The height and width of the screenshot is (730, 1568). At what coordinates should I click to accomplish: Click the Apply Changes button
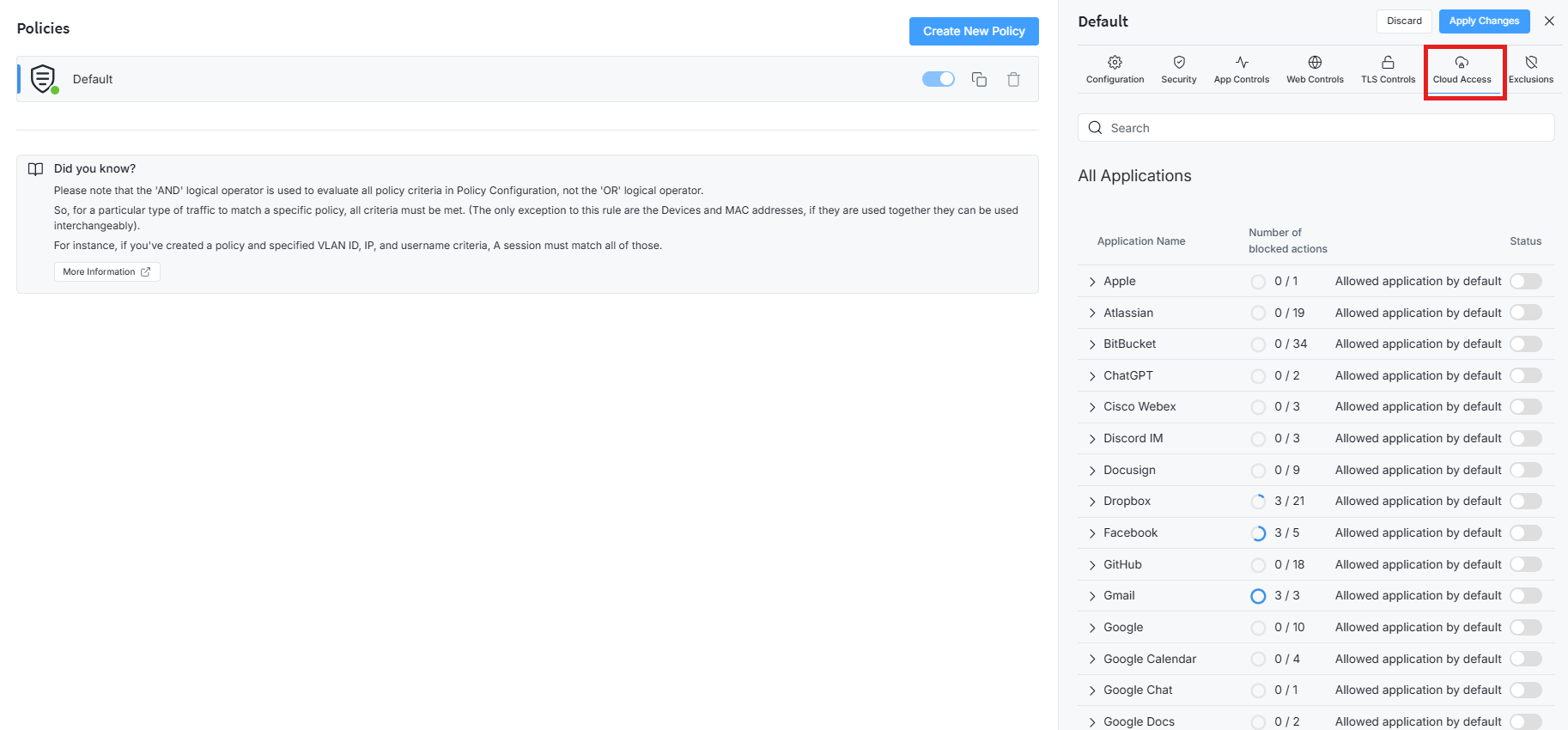pos(1484,21)
